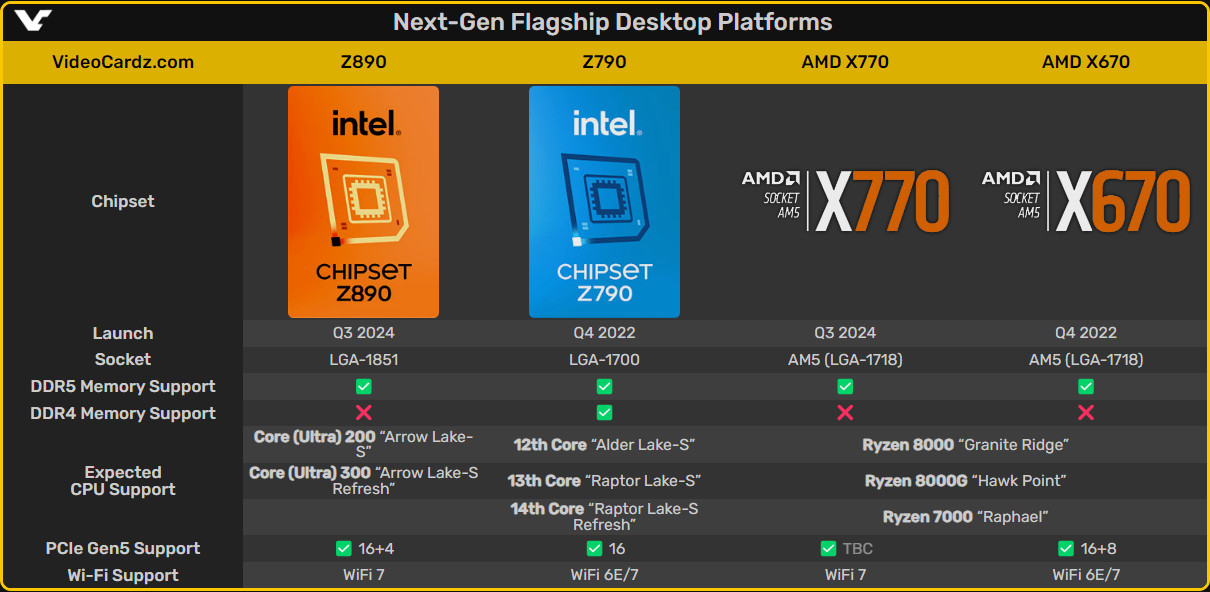Click AMD X770 PCIe Gen5 checkmark
This screenshot has height=592, width=1210.
tap(828, 548)
